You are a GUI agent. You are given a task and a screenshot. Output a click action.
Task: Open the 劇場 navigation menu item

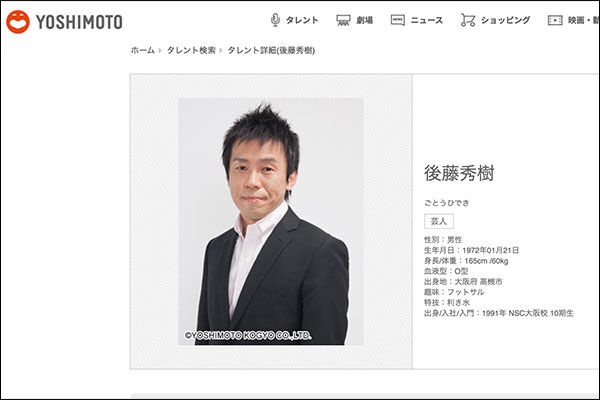[364, 20]
